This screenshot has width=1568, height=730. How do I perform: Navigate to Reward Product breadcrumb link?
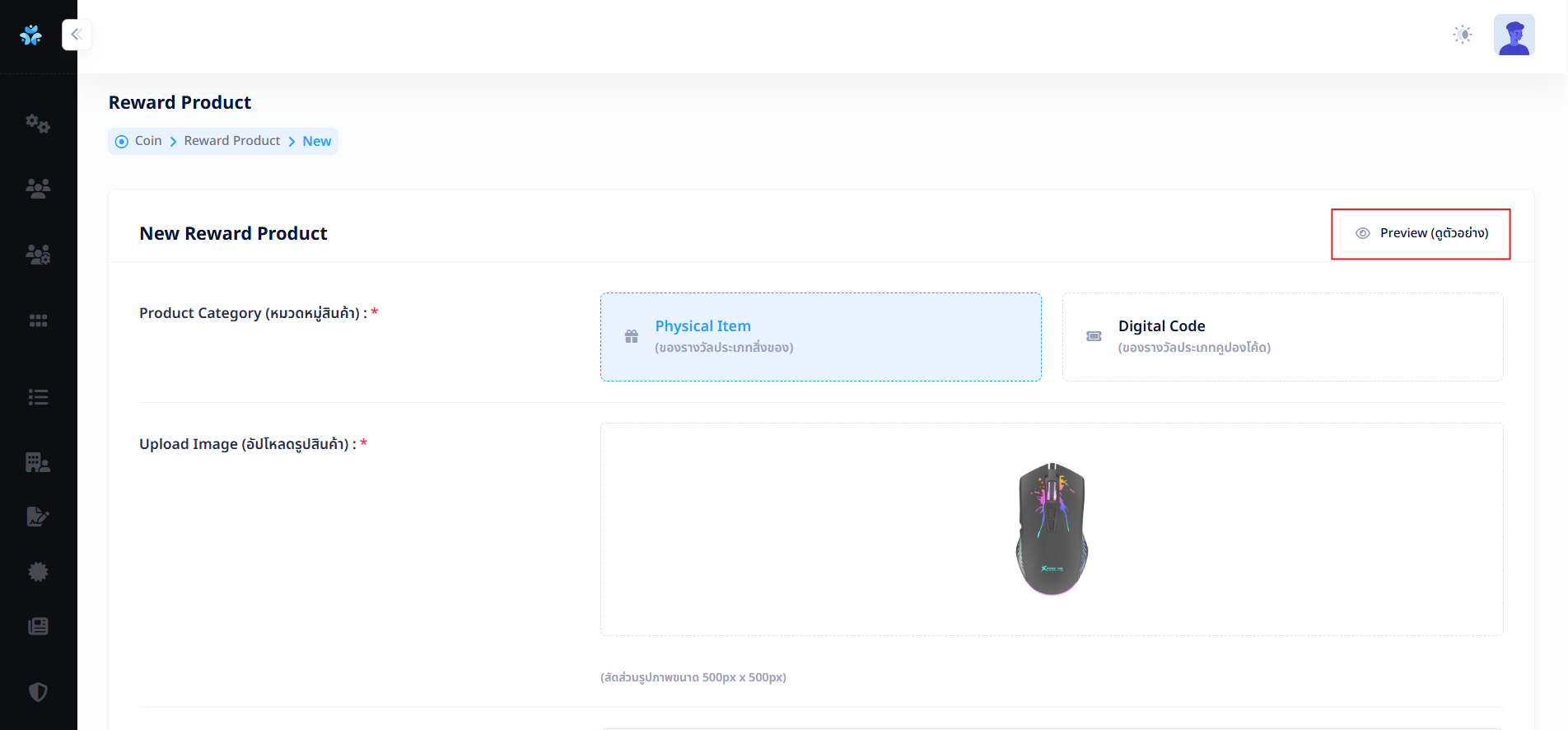[x=232, y=141]
